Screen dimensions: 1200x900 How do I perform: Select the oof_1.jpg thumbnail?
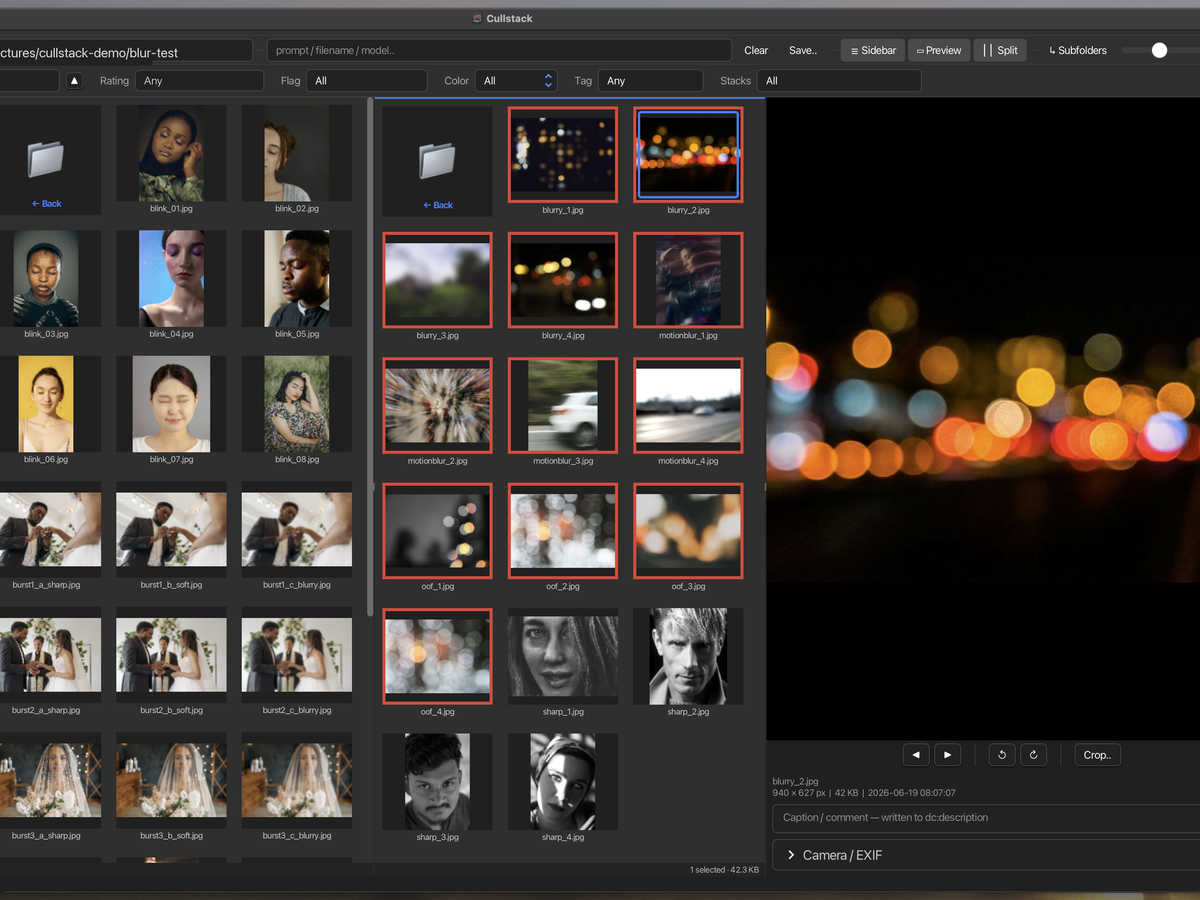(x=437, y=531)
